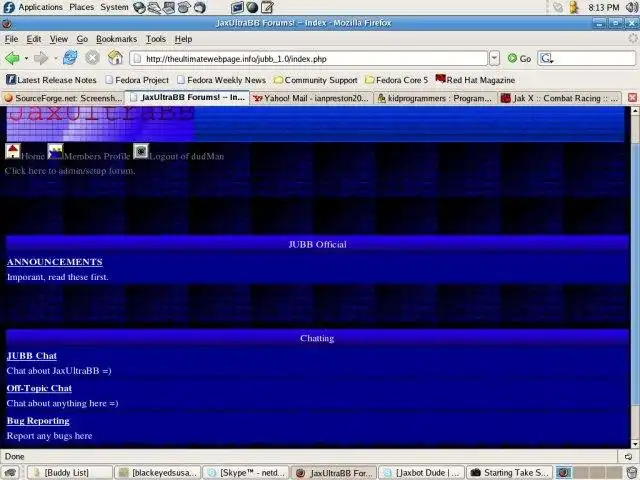Click the Members Profile icon

[56, 151]
